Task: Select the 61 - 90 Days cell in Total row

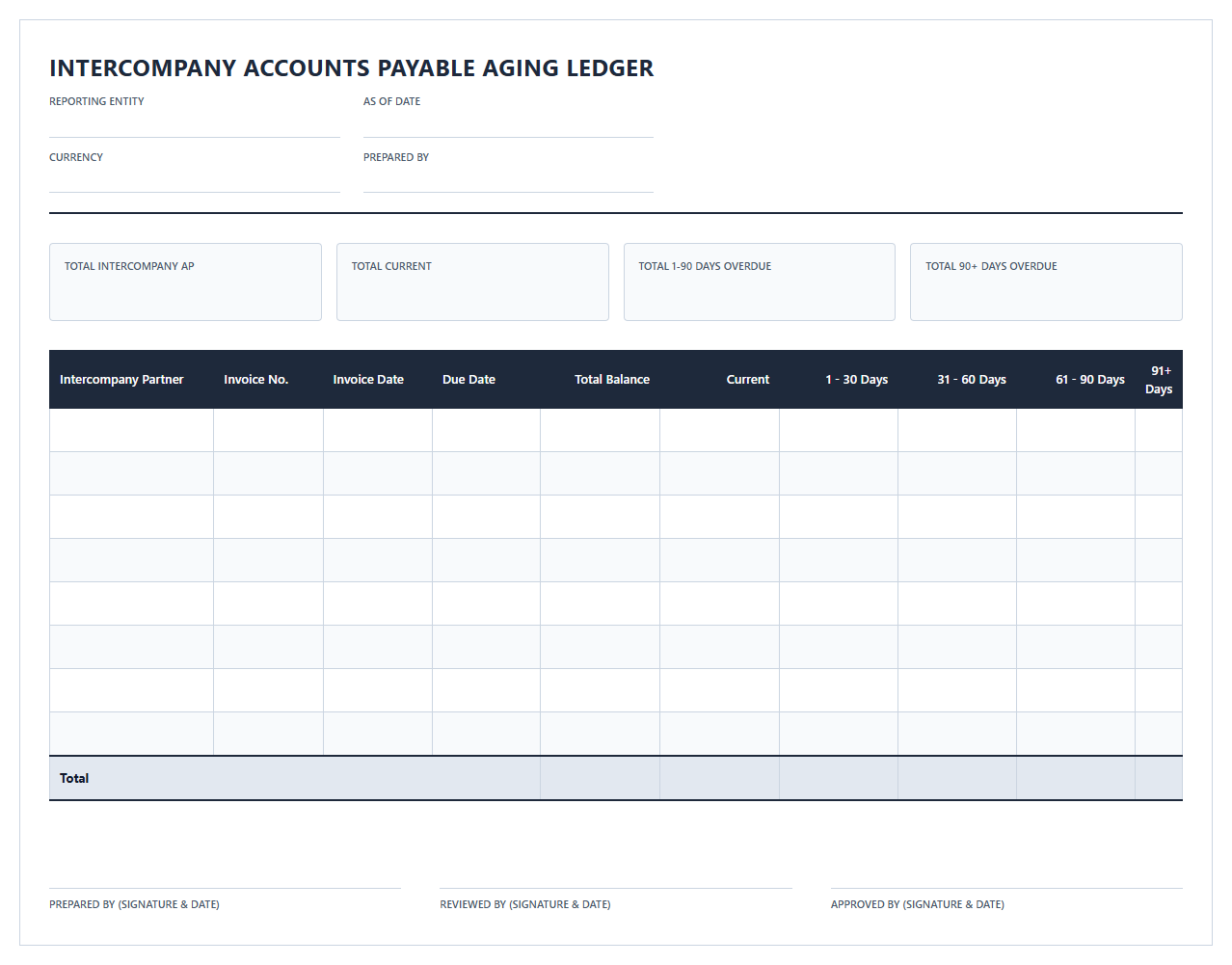Action: [1076, 778]
